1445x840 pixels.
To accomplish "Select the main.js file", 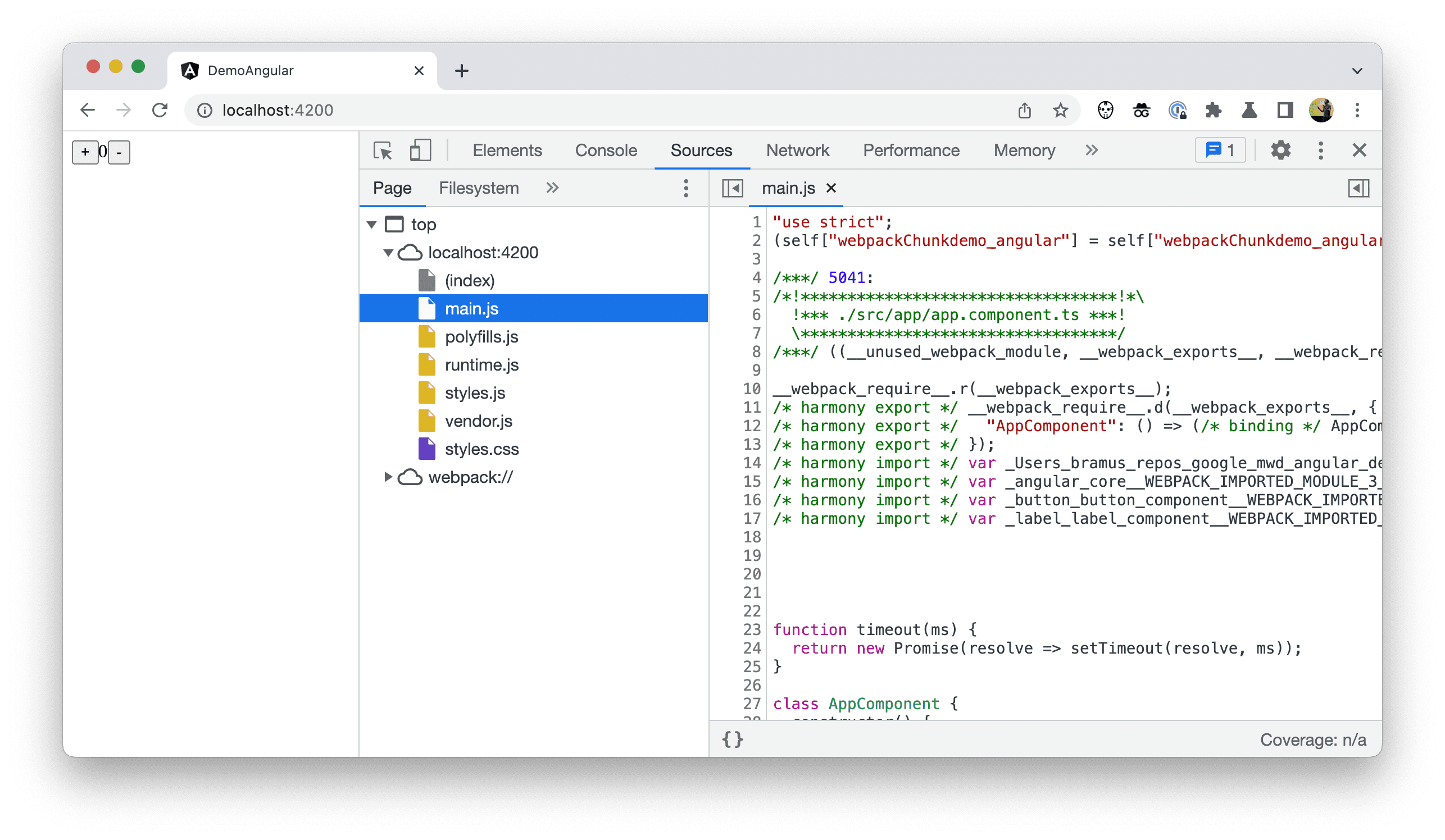I will click(x=469, y=308).
